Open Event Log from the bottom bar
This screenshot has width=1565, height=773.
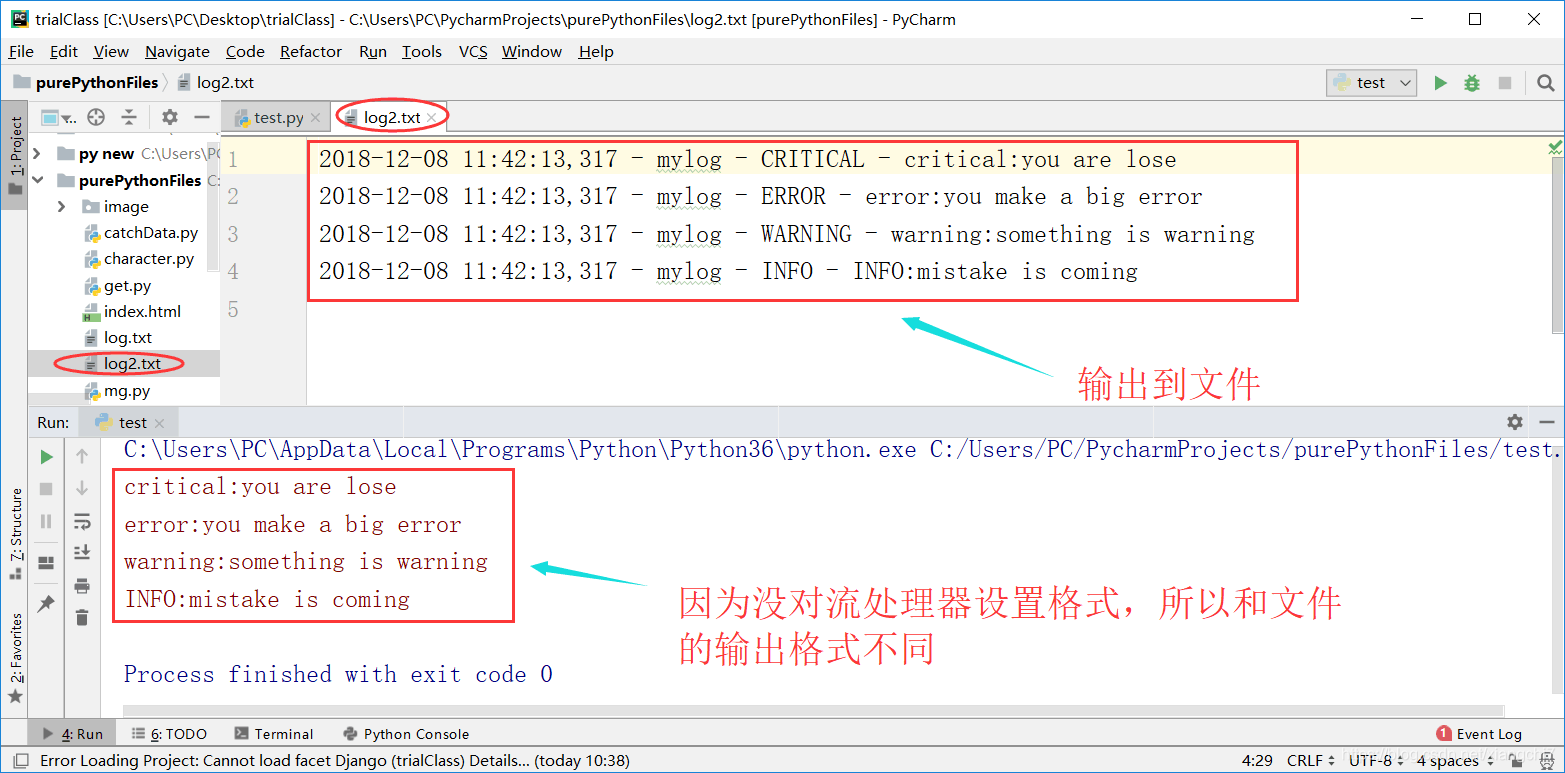1479,734
